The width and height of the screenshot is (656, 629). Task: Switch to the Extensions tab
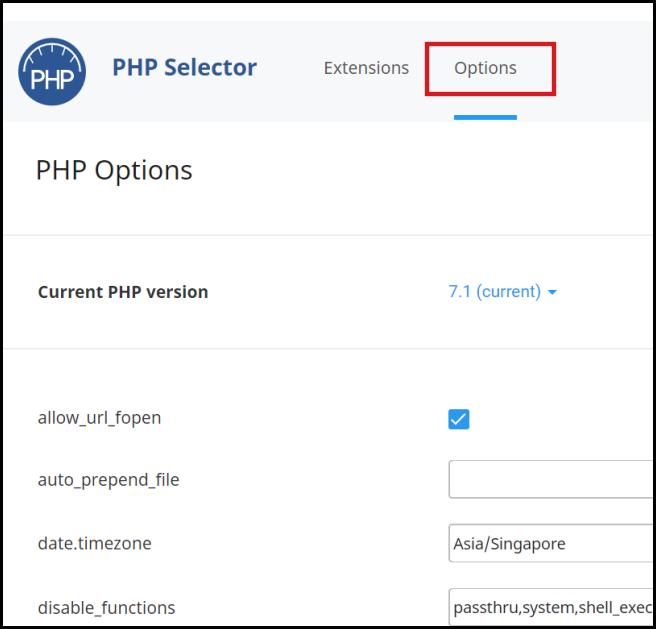point(366,68)
